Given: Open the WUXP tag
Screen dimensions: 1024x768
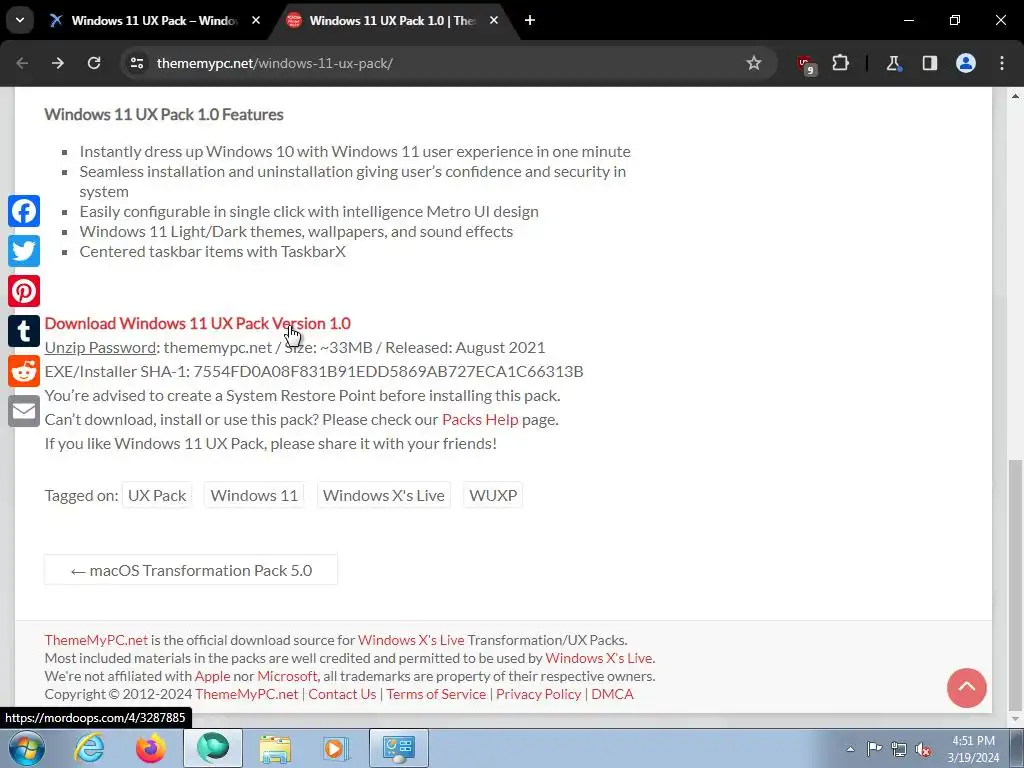Looking at the screenshot, I should (493, 496).
